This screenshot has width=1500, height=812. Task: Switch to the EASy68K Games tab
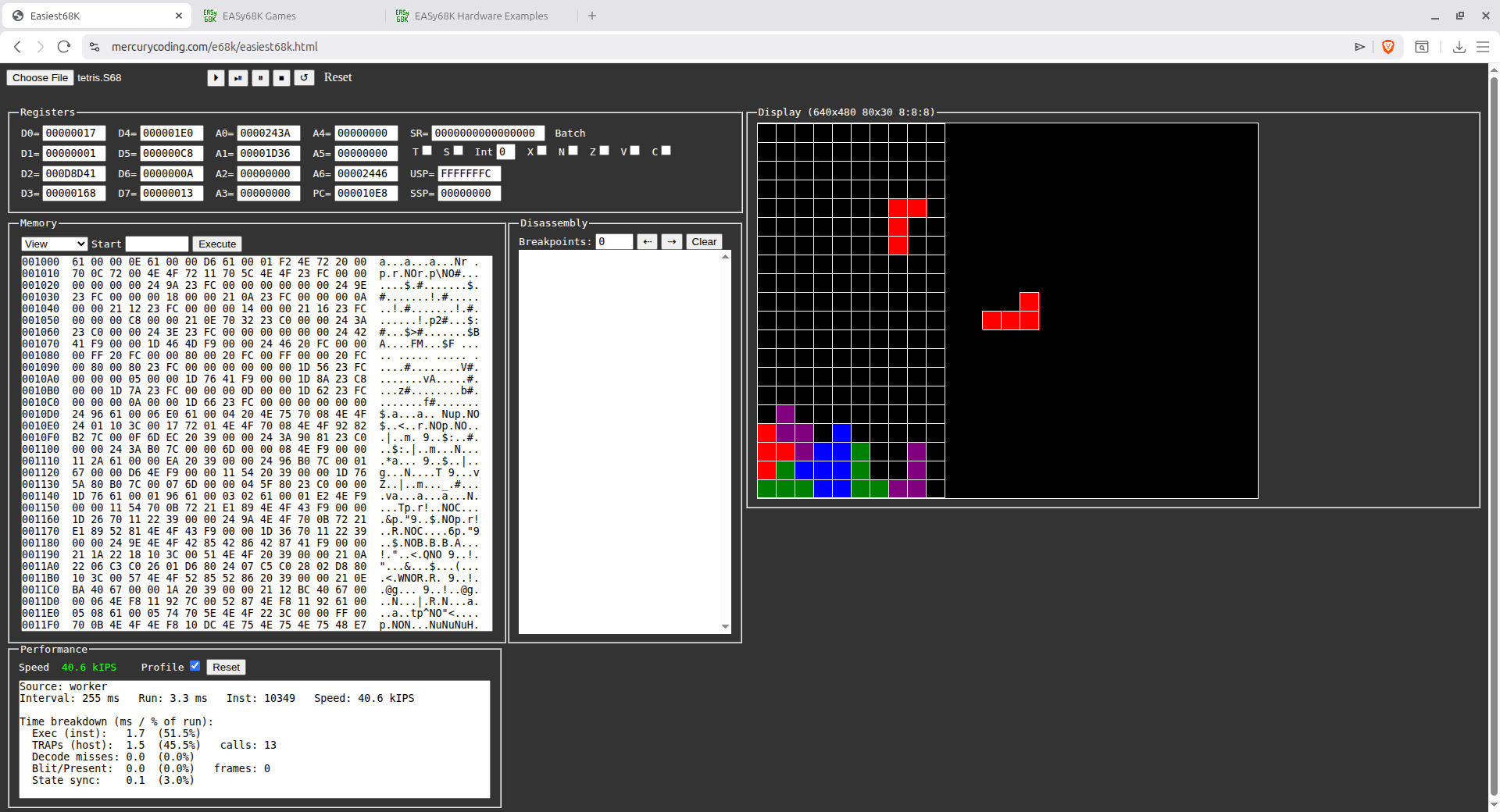click(x=259, y=16)
